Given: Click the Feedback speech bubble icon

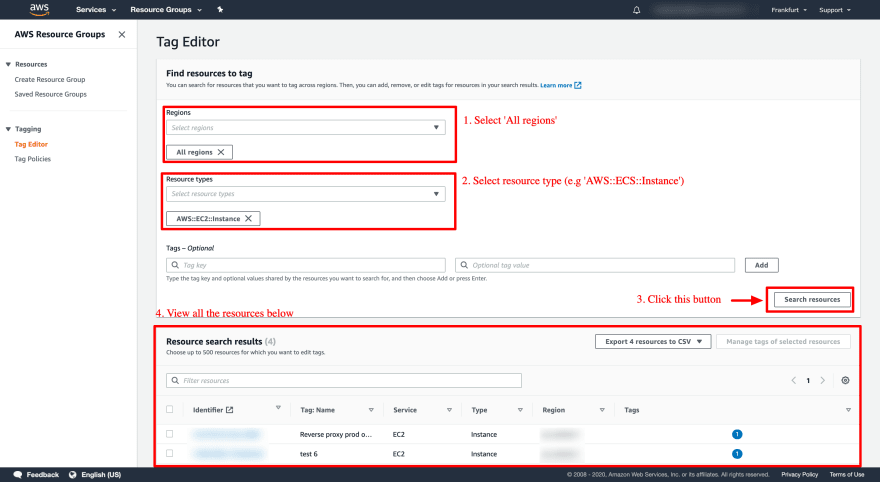Looking at the screenshot, I should 18,475.
